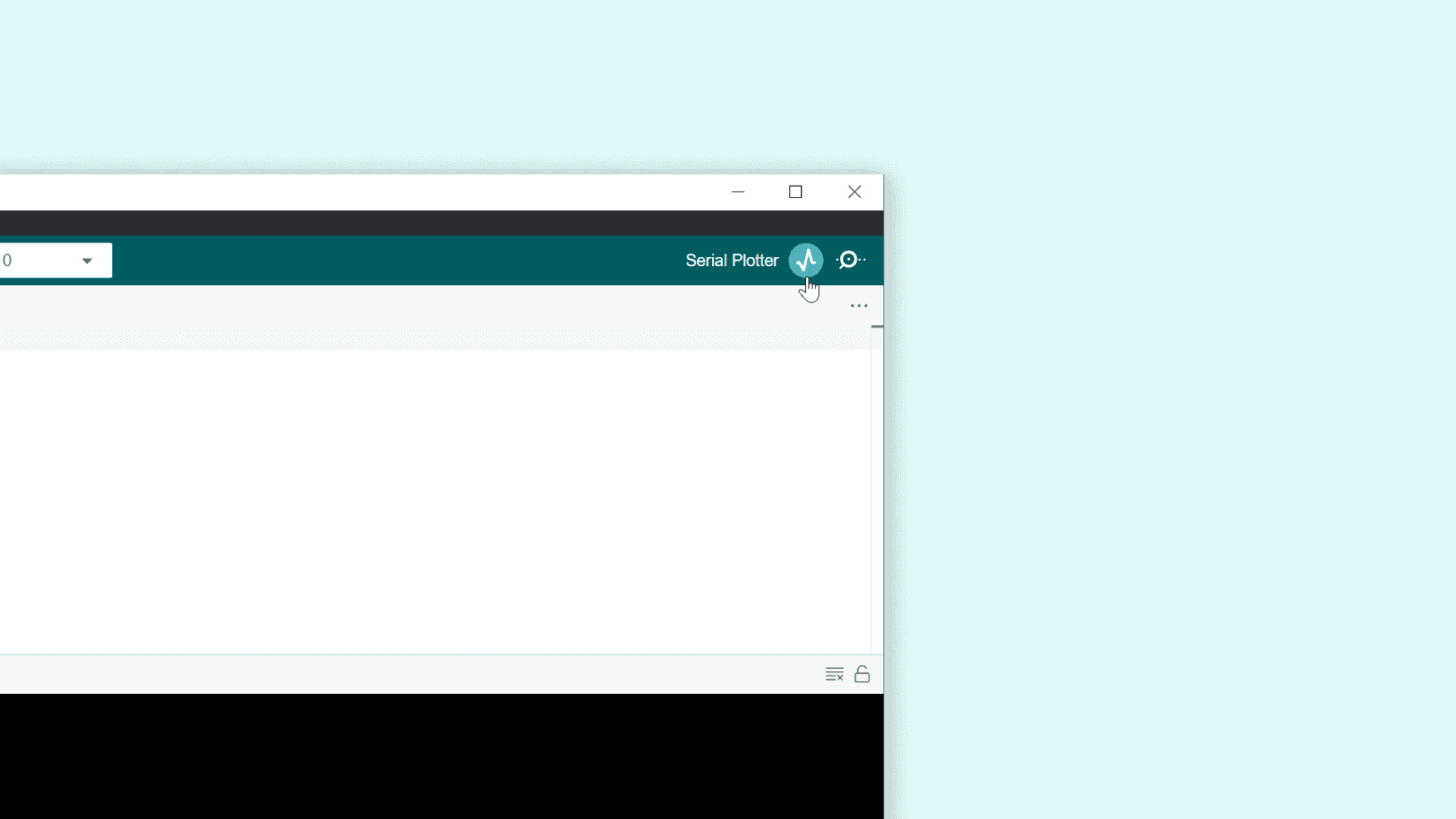Click the black output console panel
Screen dimensions: 1456x819
(x=440, y=757)
